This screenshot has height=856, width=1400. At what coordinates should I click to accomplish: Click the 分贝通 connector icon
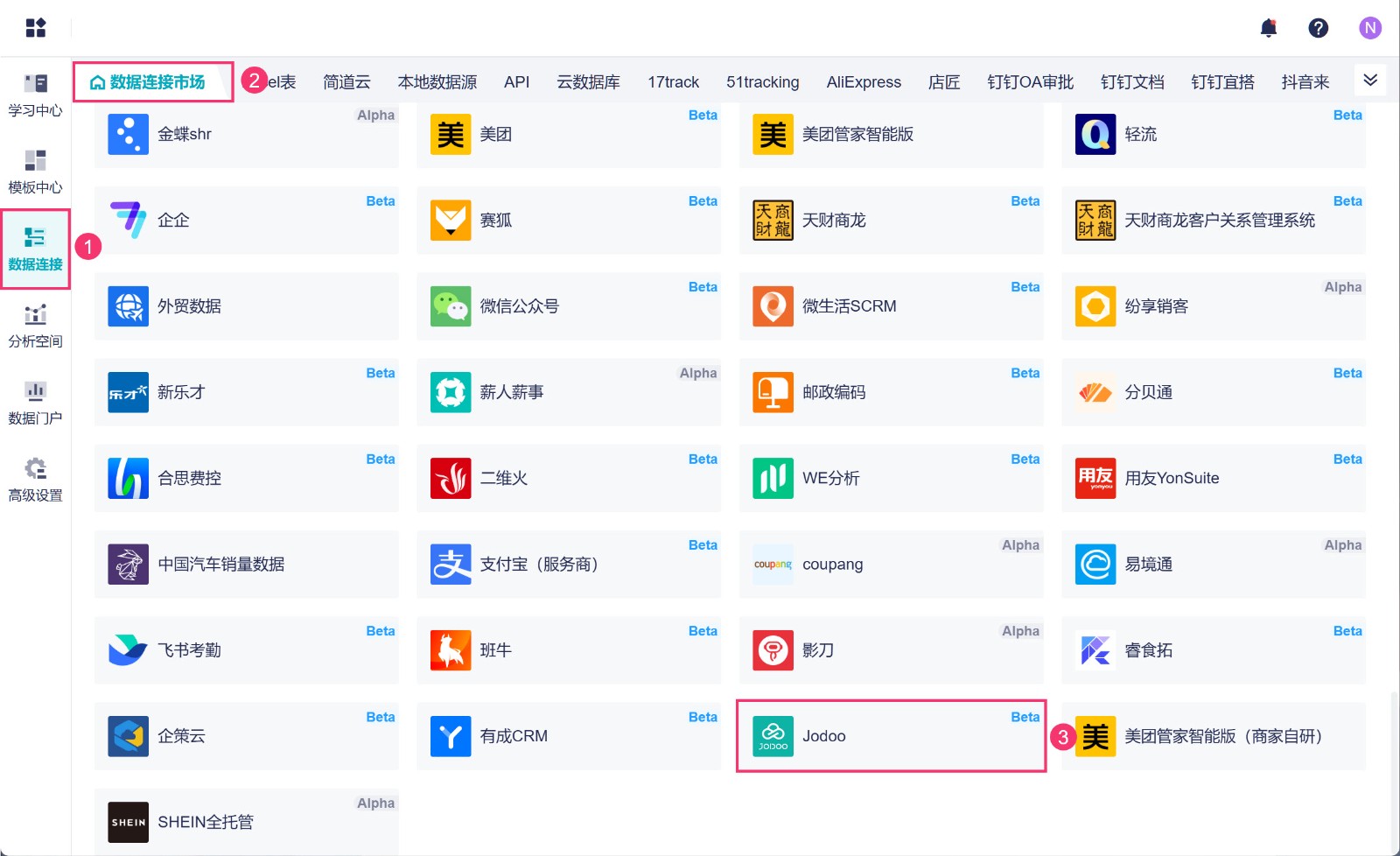[x=1095, y=392]
